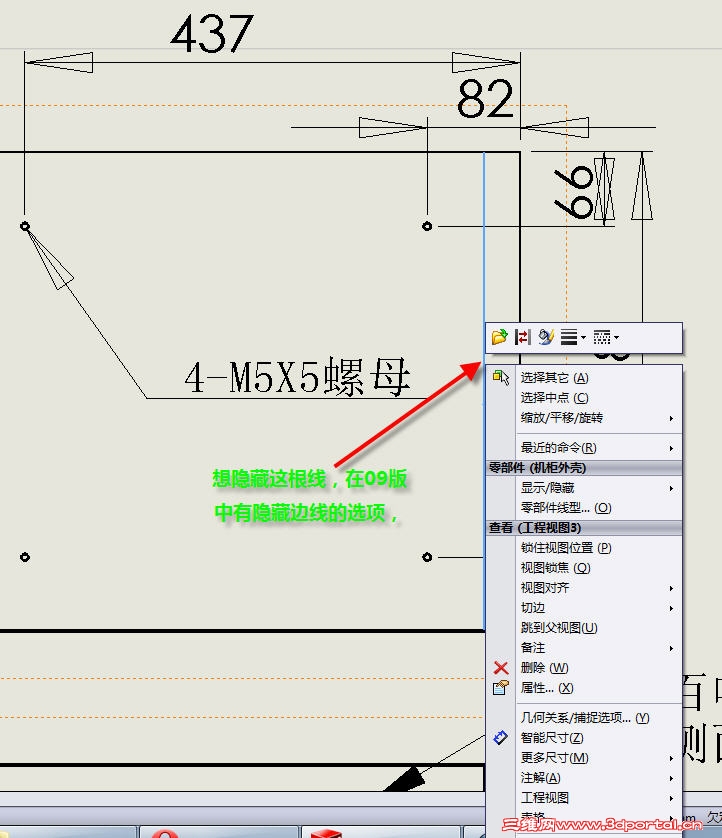
Task: Expand the 视图对齐 submenu
Action: point(584,588)
